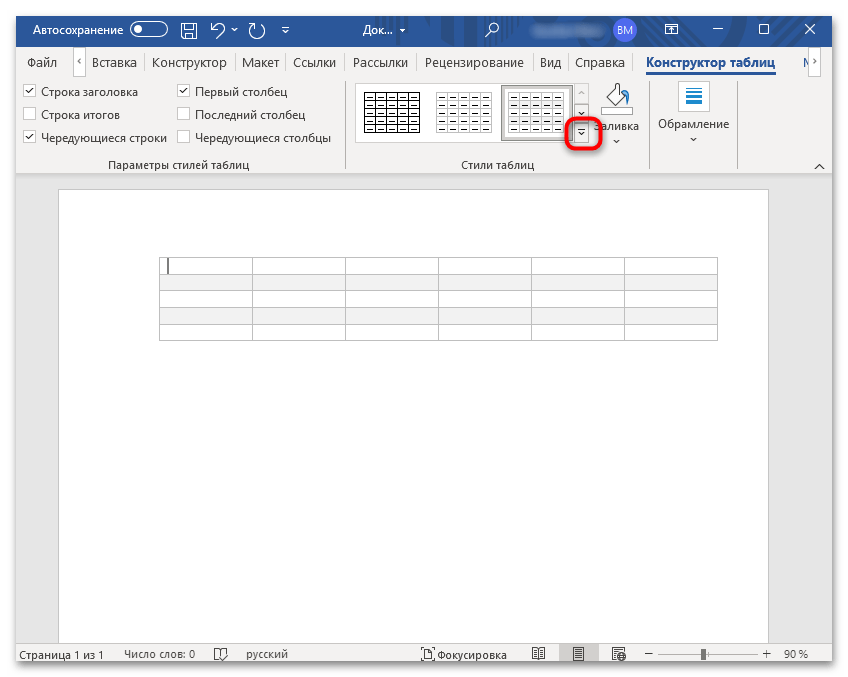The height and width of the screenshot is (677, 848).
Task: Open the Вставка tab
Action: coord(114,62)
